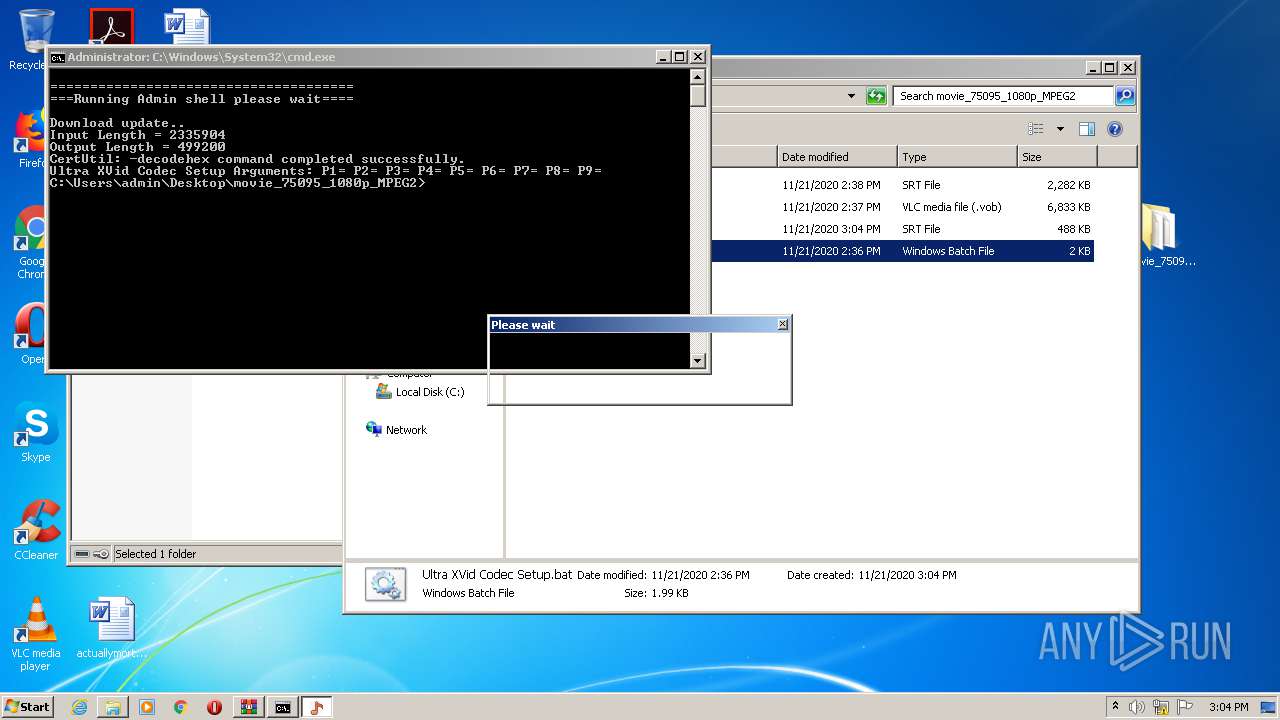Open the Start menu
Screen dimensions: 1280x720
tap(28, 707)
